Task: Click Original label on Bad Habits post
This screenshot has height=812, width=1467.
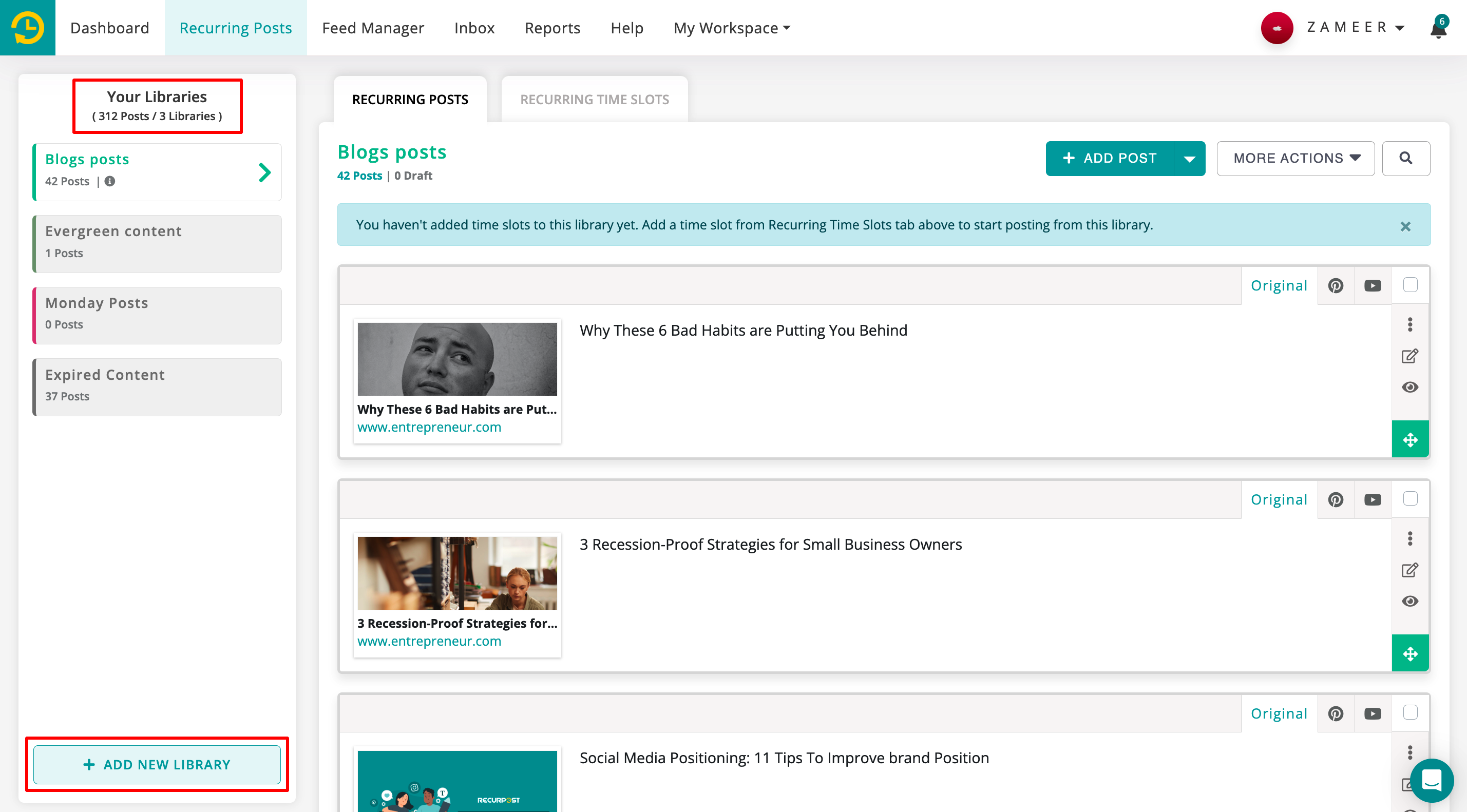Action: (x=1279, y=285)
